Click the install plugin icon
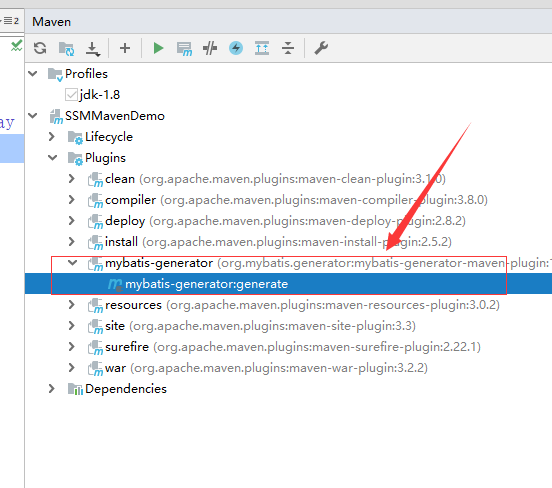This screenshot has height=488, width=552. pos(95,243)
